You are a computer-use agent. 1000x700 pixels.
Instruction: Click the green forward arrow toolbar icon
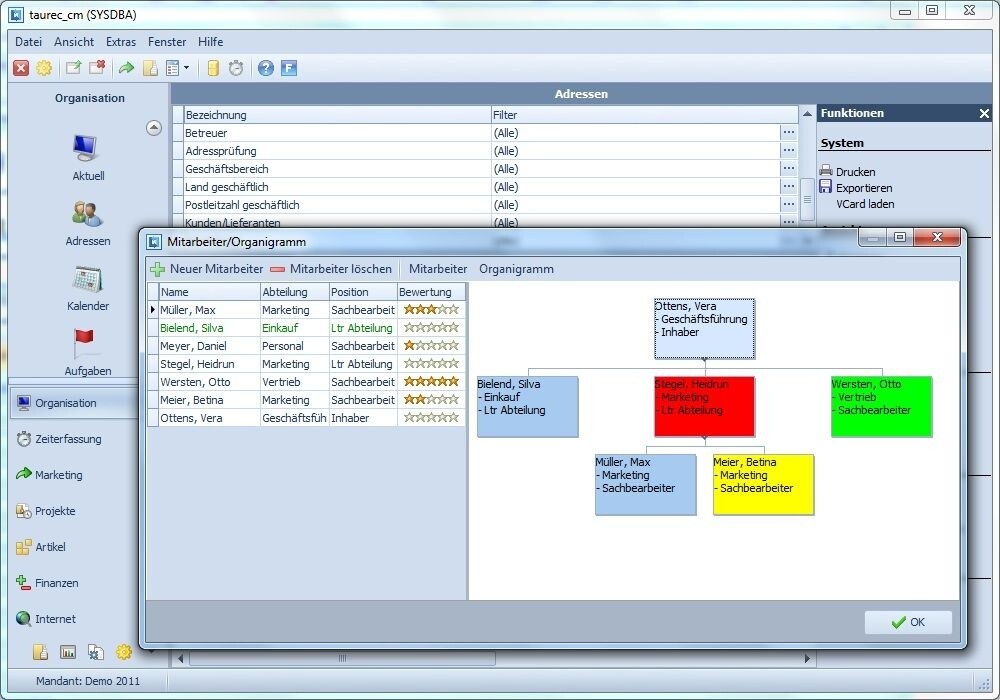coord(126,68)
